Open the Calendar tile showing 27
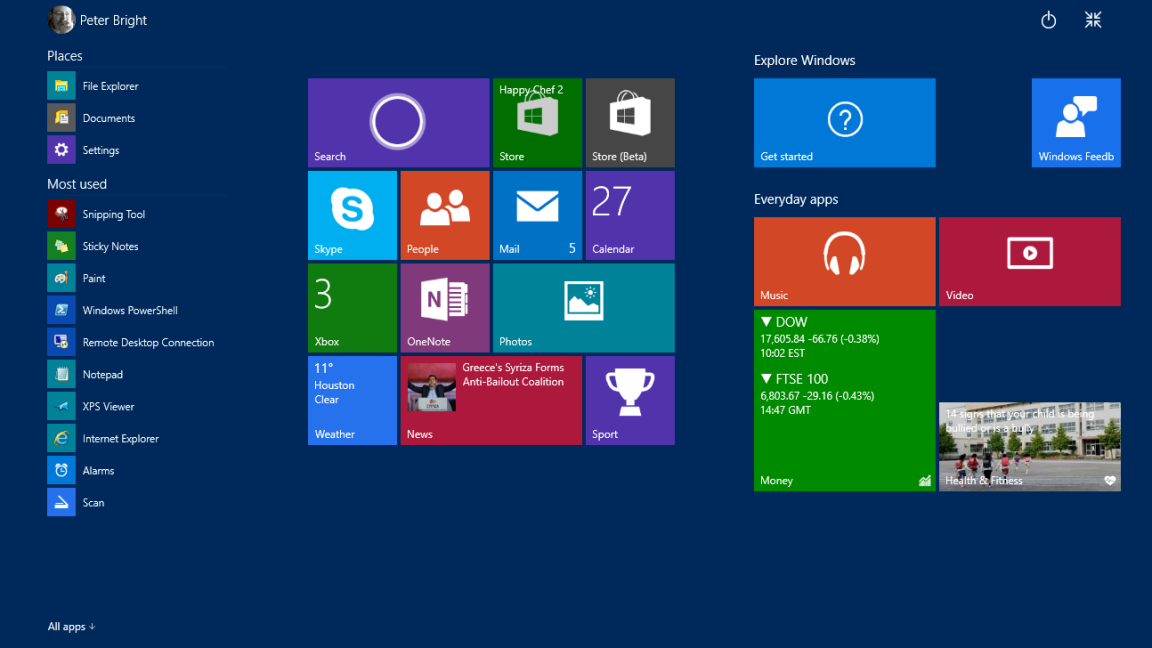Image resolution: width=1152 pixels, height=648 pixels. (630, 215)
